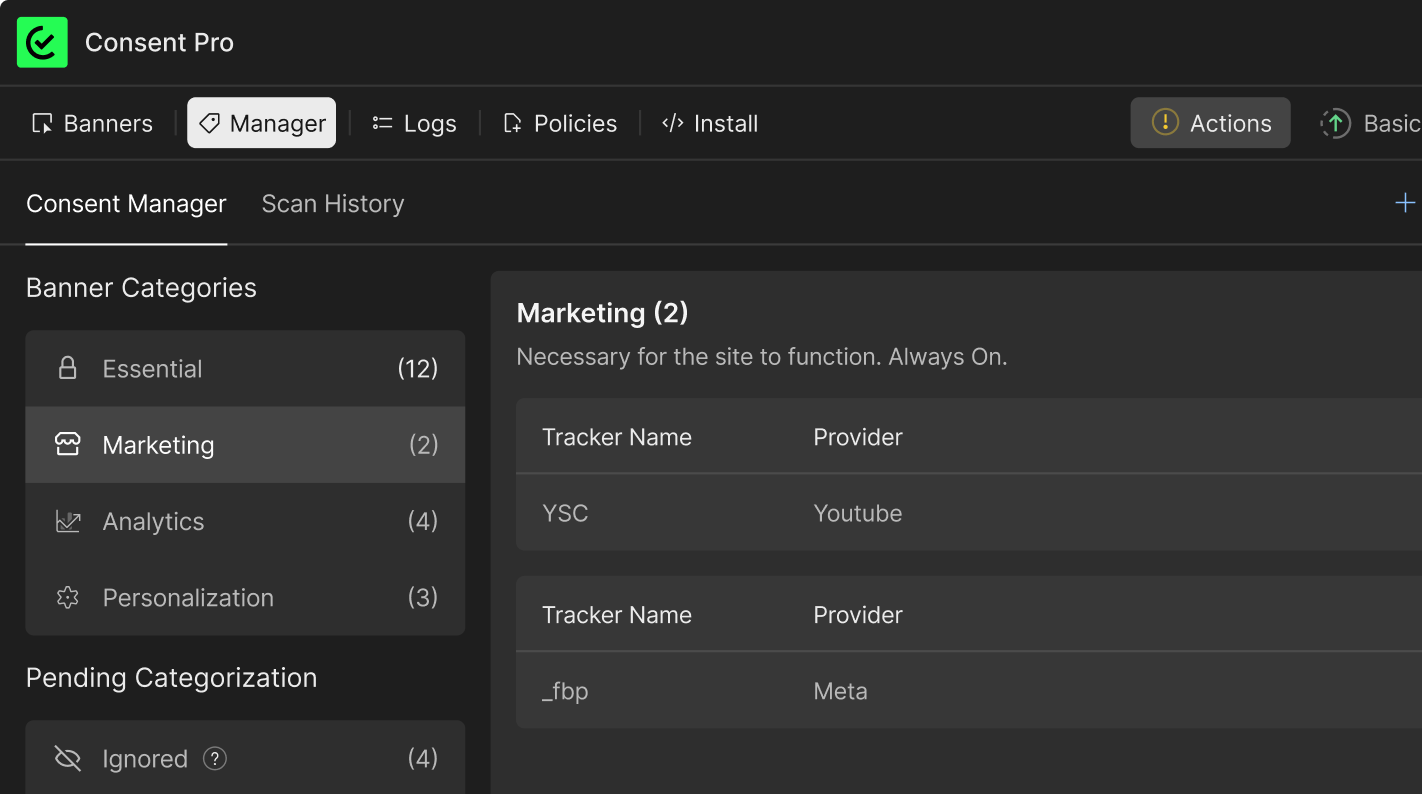Click Provider header above Meta

pos(858,615)
